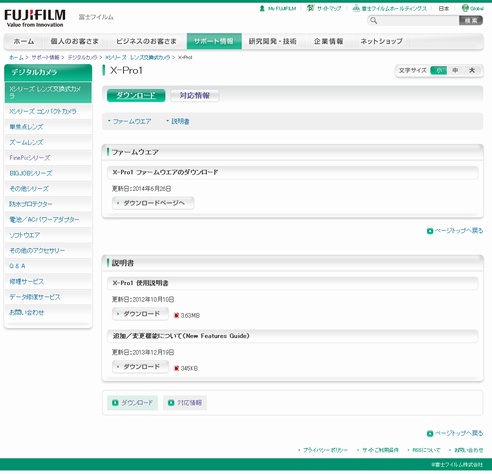This screenshot has width=492, height=474.
Task: Open デジタルカメラ sidebar heading
Action: click(x=48, y=72)
